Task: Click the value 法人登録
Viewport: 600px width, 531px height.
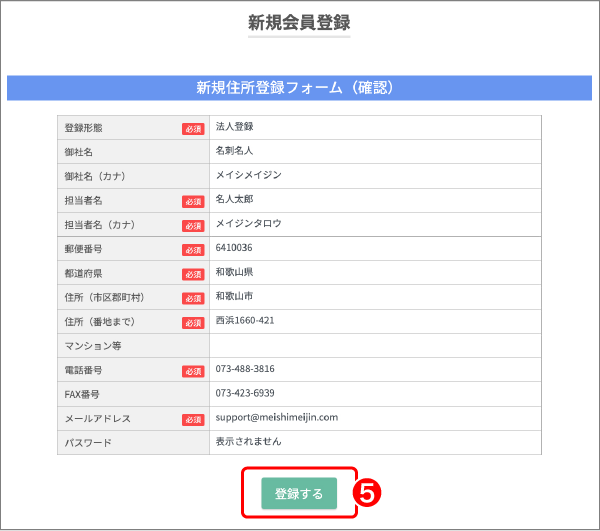Action: [234, 127]
